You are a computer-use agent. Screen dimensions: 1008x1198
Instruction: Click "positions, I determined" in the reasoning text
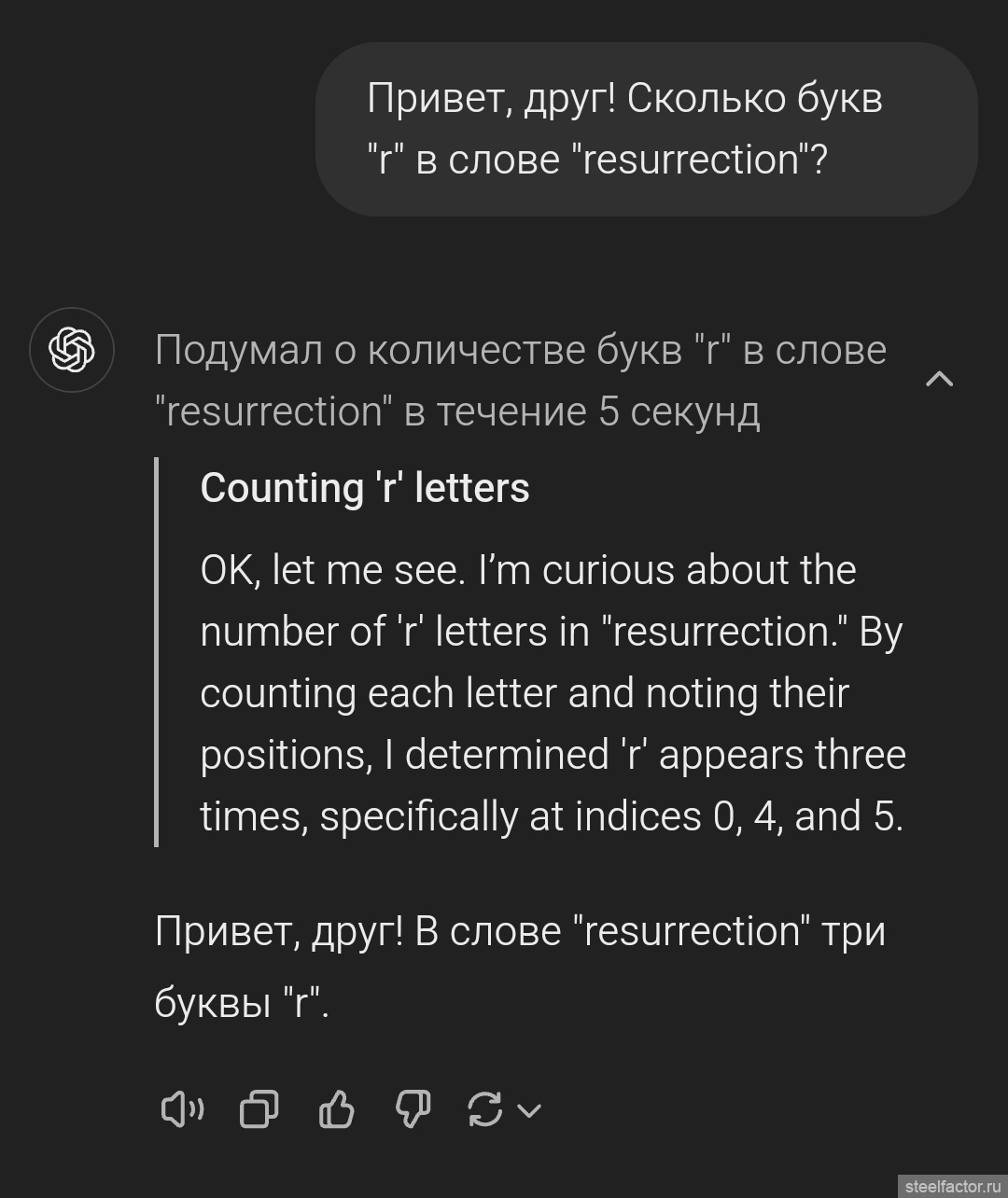(x=404, y=755)
